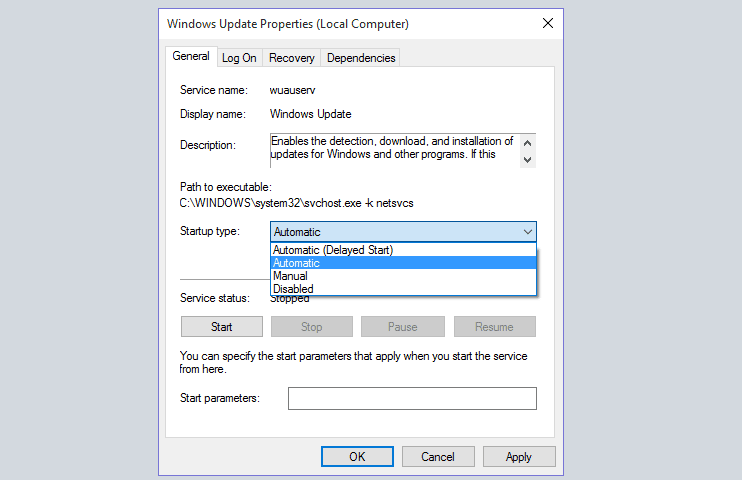Switch to the Dependencies tab

pyautogui.click(x=361, y=58)
